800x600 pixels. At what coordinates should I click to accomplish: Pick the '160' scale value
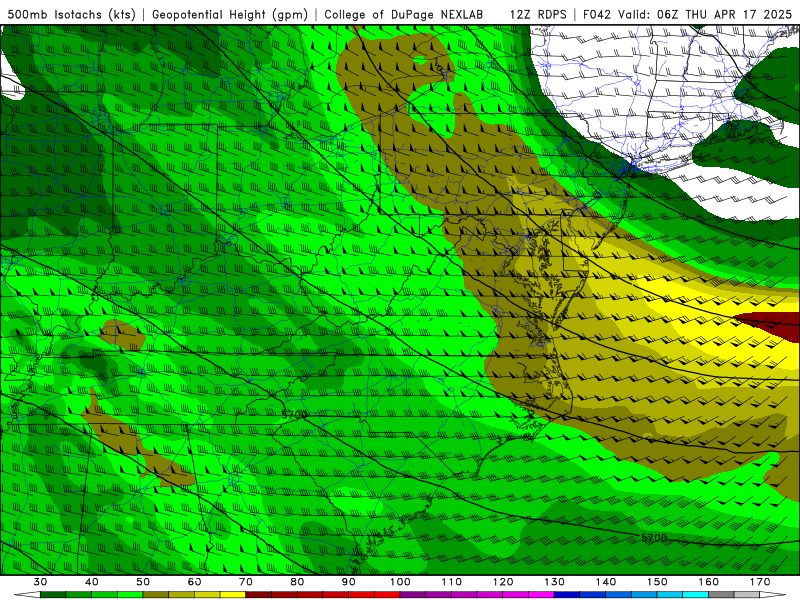tap(709, 582)
